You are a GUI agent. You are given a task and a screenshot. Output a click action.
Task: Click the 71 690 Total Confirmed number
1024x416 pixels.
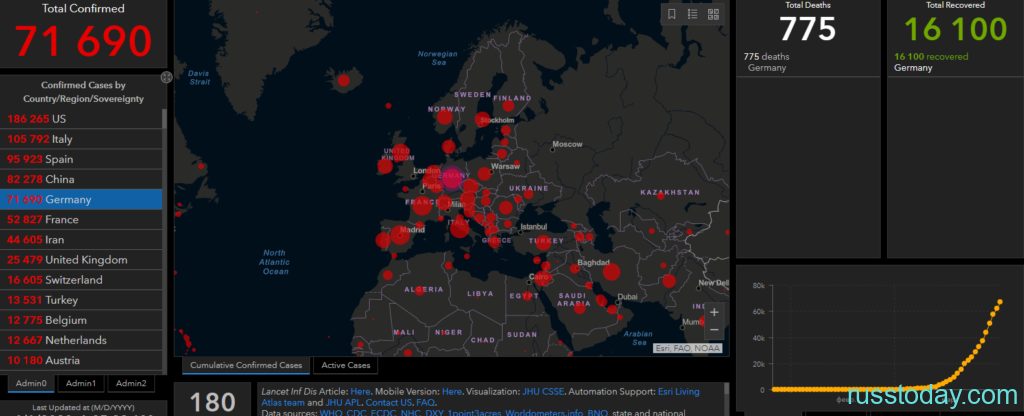coord(84,41)
